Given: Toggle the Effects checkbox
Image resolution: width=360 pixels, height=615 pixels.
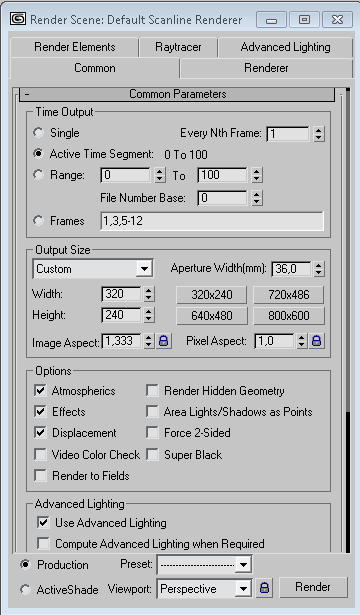Looking at the screenshot, I should point(40,411).
